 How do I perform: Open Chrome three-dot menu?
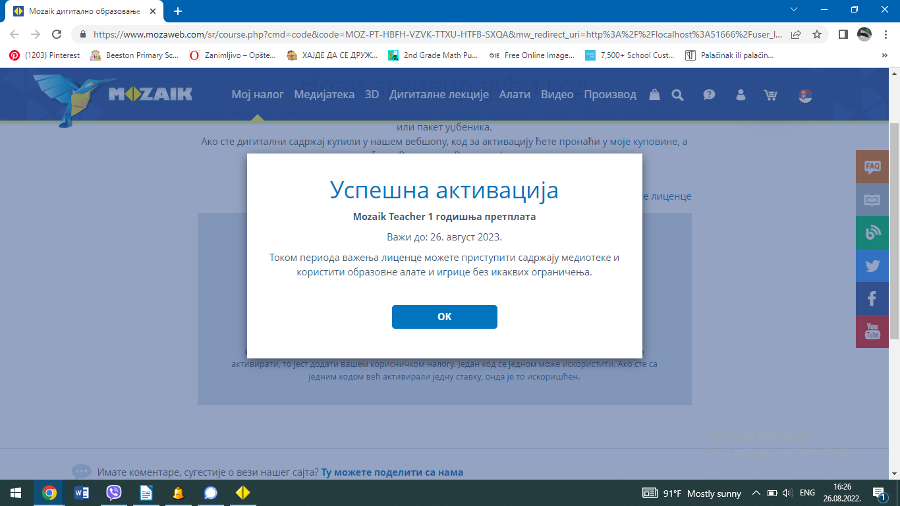pyautogui.click(x=886, y=34)
